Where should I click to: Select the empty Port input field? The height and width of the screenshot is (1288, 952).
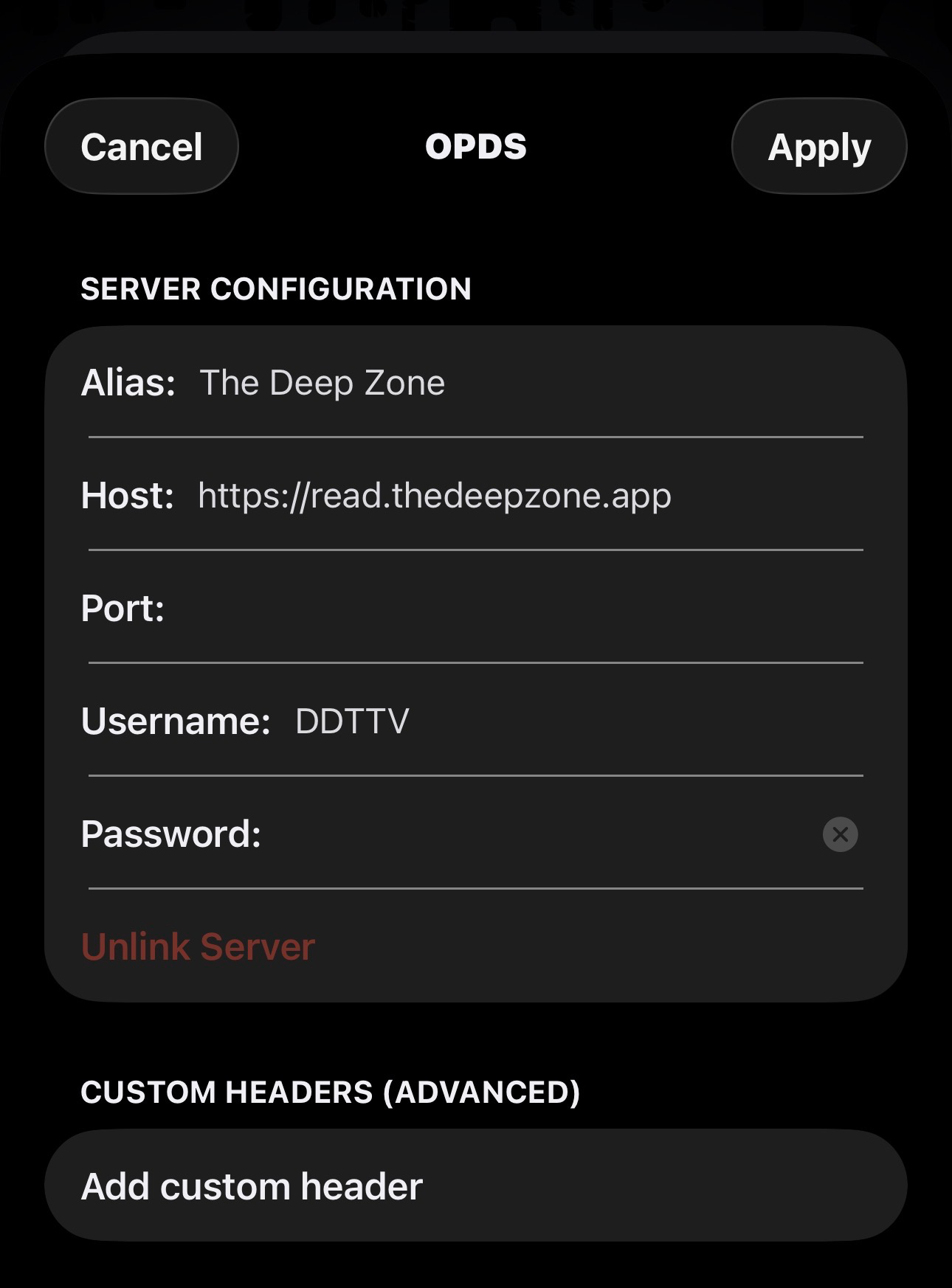(x=509, y=609)
